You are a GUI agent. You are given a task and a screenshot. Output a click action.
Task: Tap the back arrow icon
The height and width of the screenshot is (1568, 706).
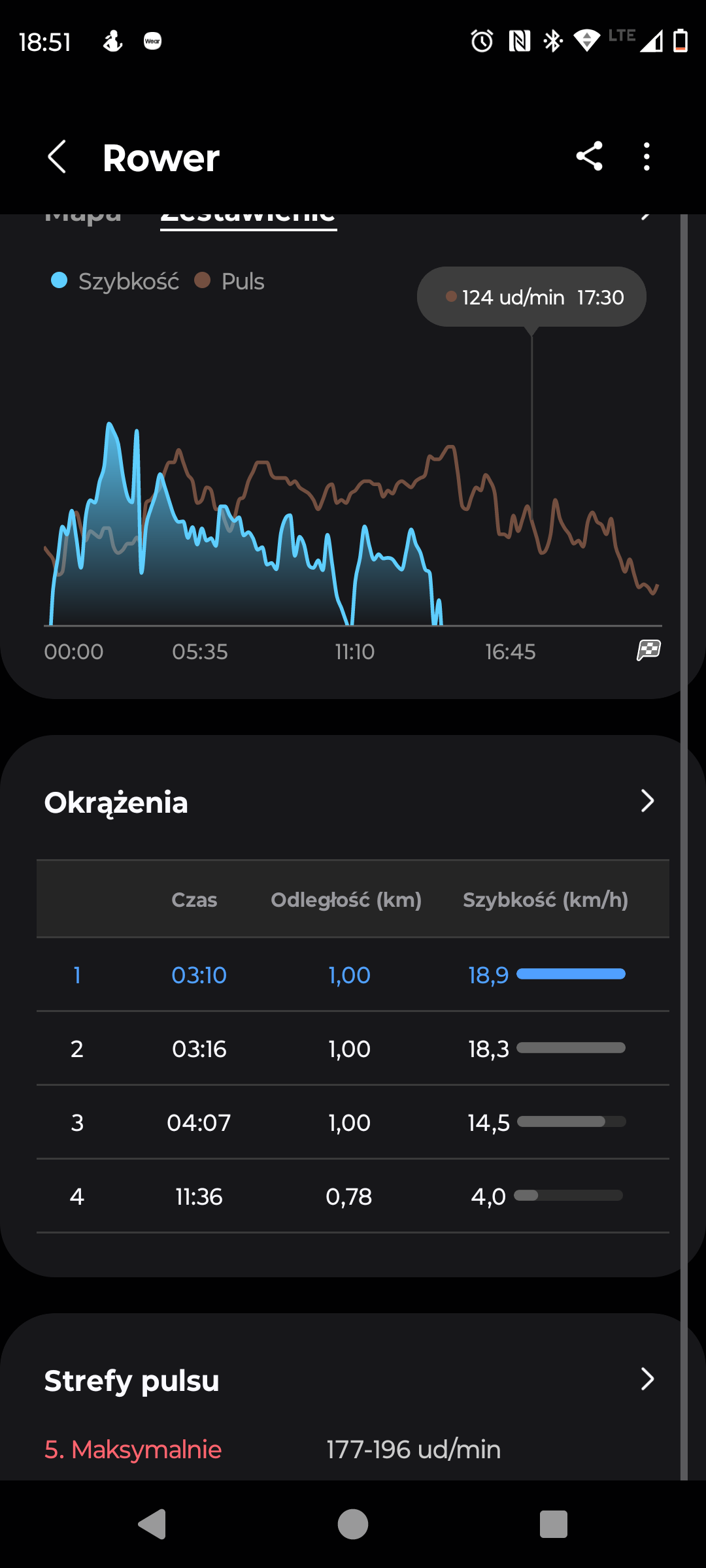[x=58, y=157]
